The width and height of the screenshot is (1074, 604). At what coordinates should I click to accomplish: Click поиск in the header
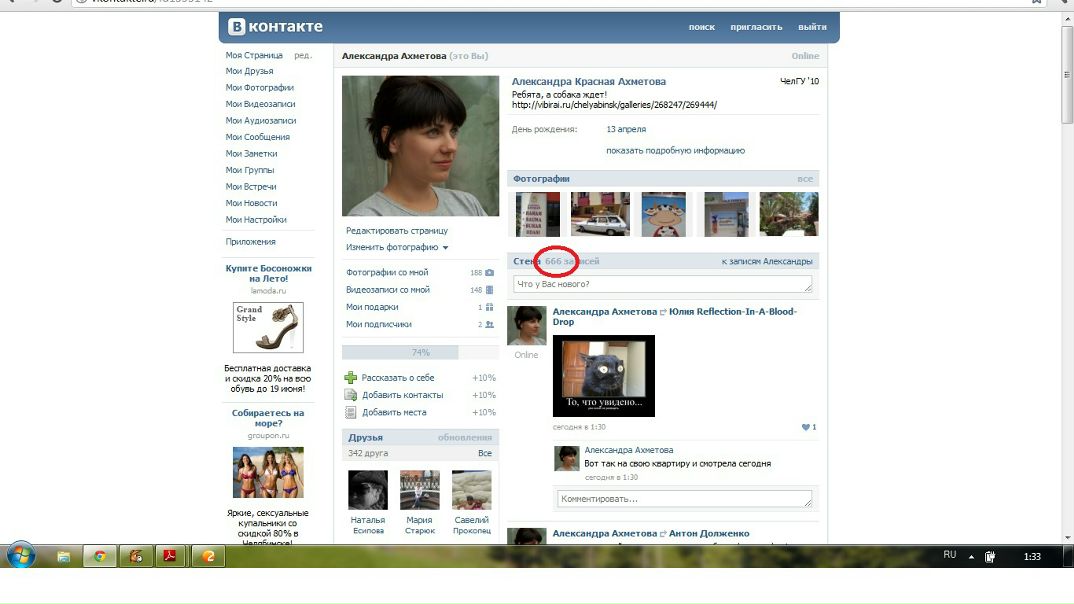click(701, 27)
